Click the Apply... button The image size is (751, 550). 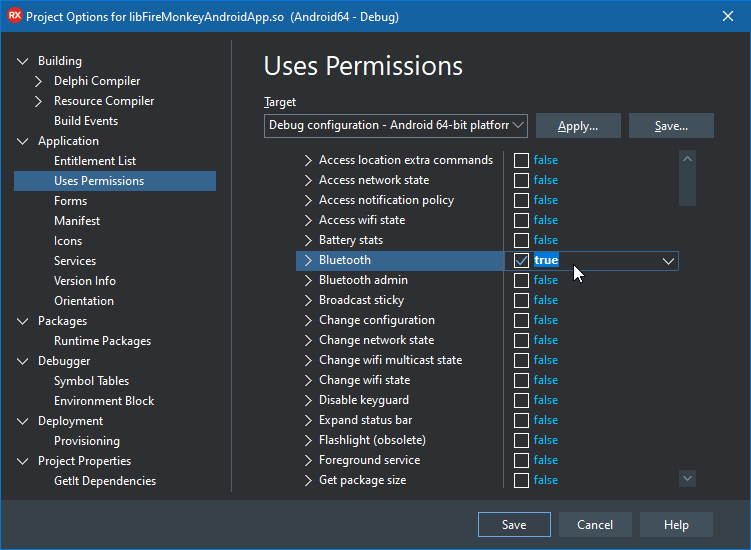pyautogui.click(x=578, y=126)
